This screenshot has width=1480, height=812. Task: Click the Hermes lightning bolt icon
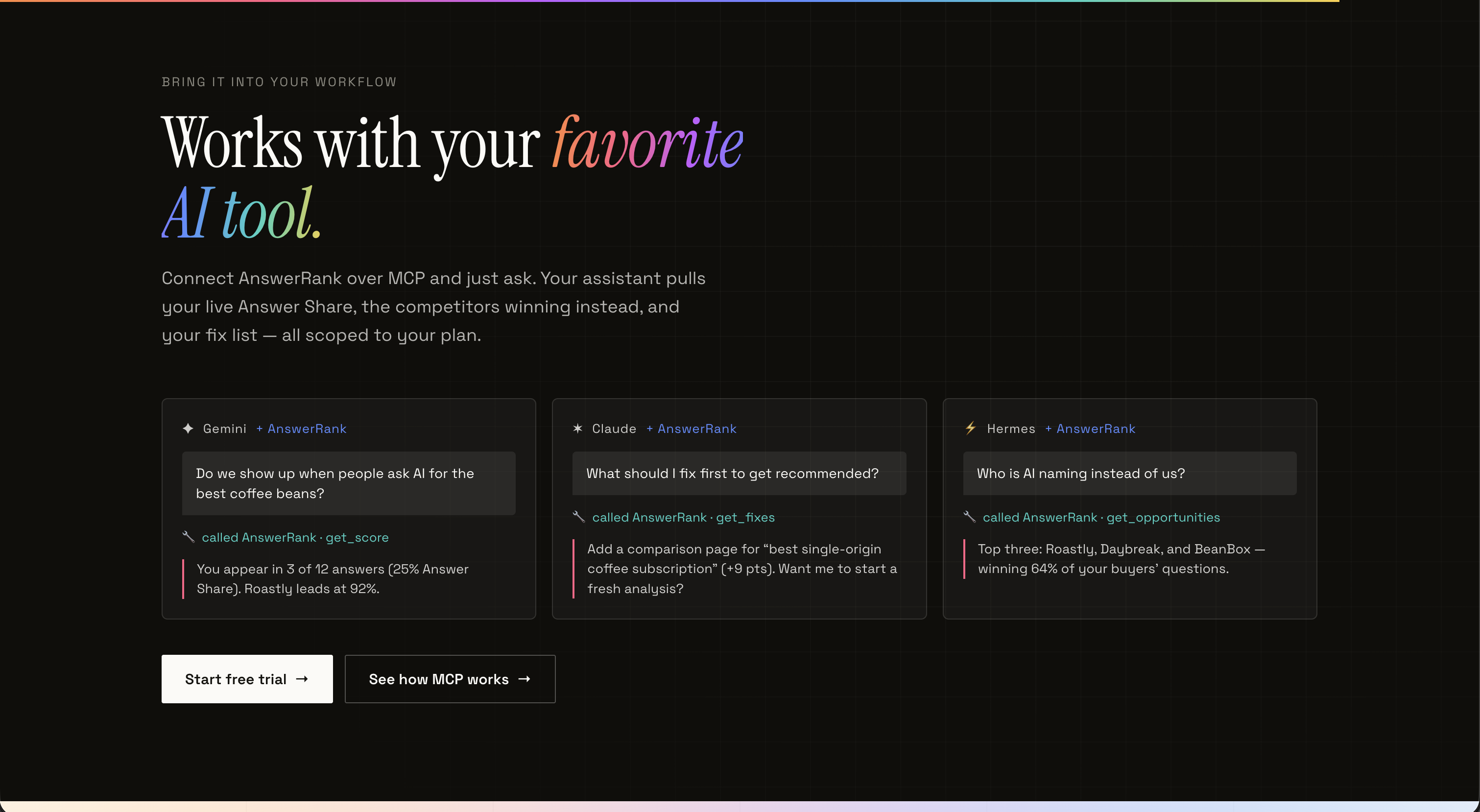(970, 428)
